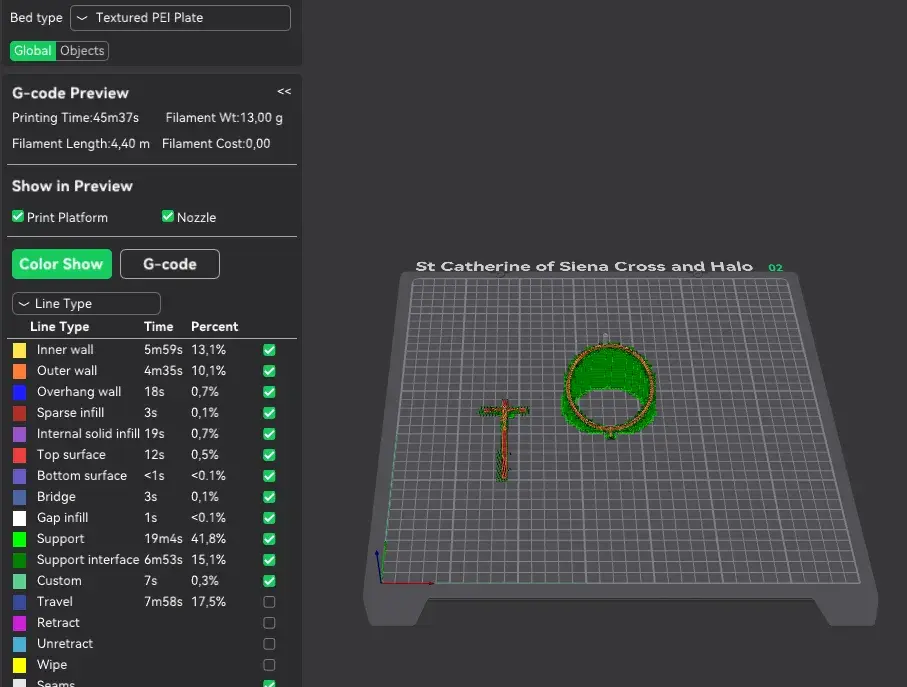Click the Retract magenta color icon
The width and height of the screenshot is (907, 687).
(x=20, y=623)
